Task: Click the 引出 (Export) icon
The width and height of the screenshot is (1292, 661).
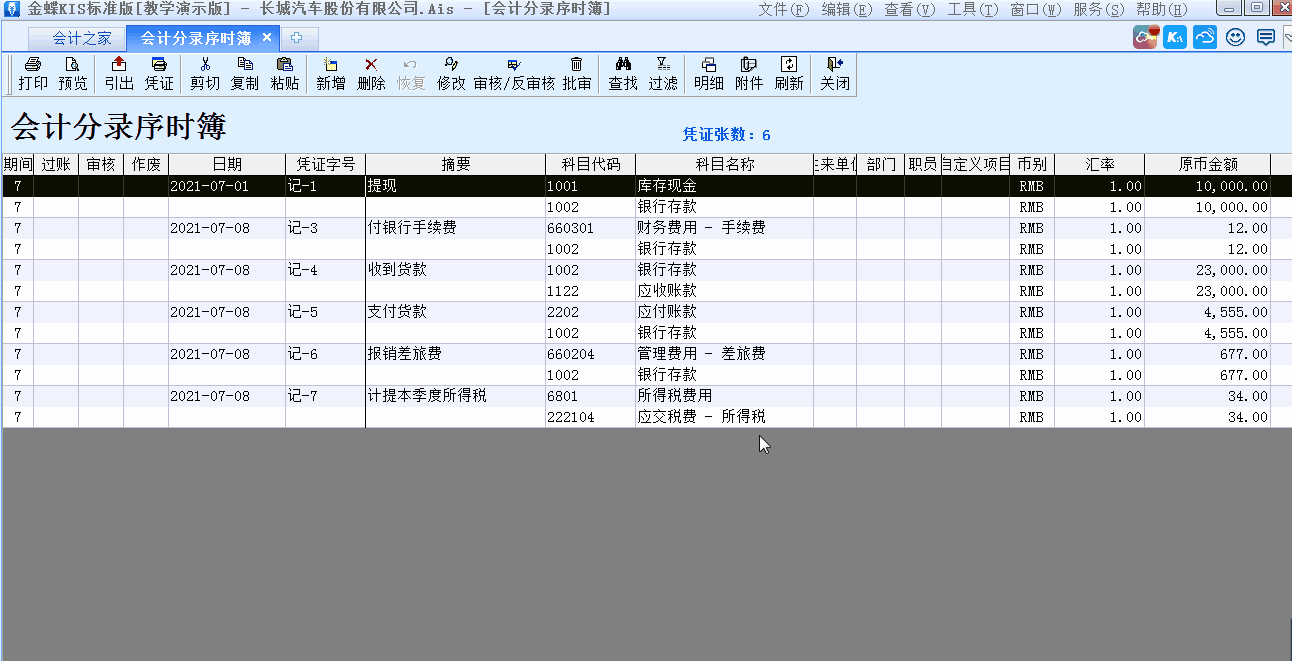Action: [118, 74]
